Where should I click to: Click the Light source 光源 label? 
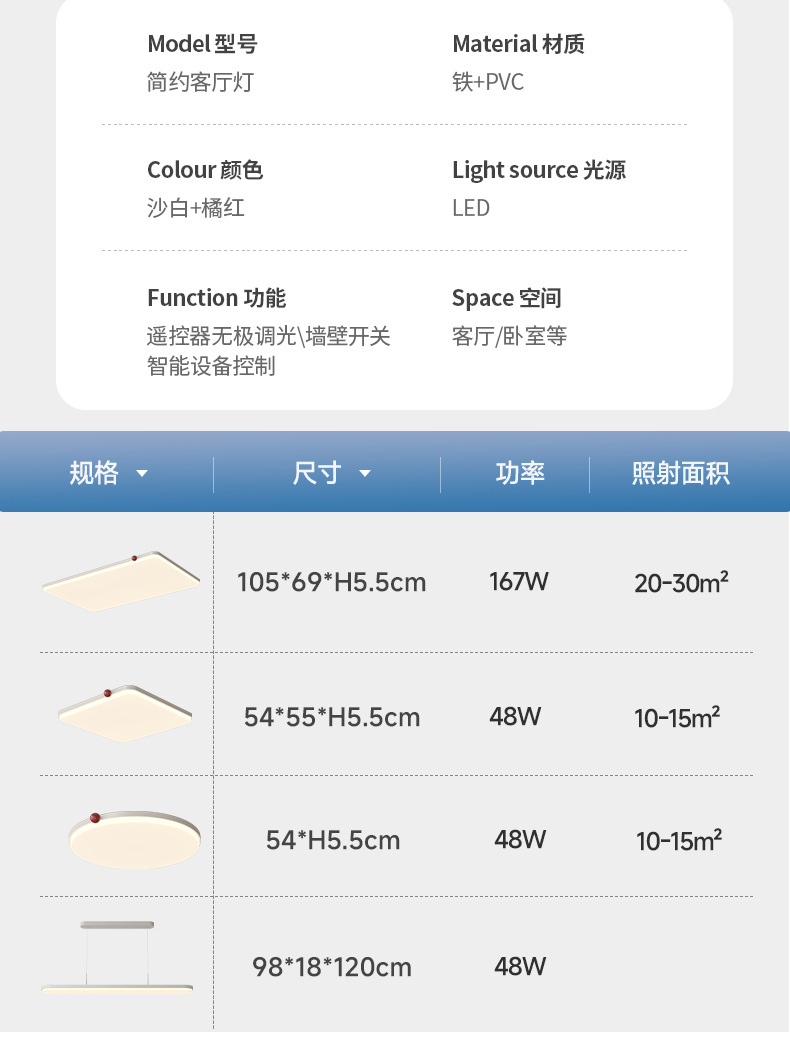[539, 170]
